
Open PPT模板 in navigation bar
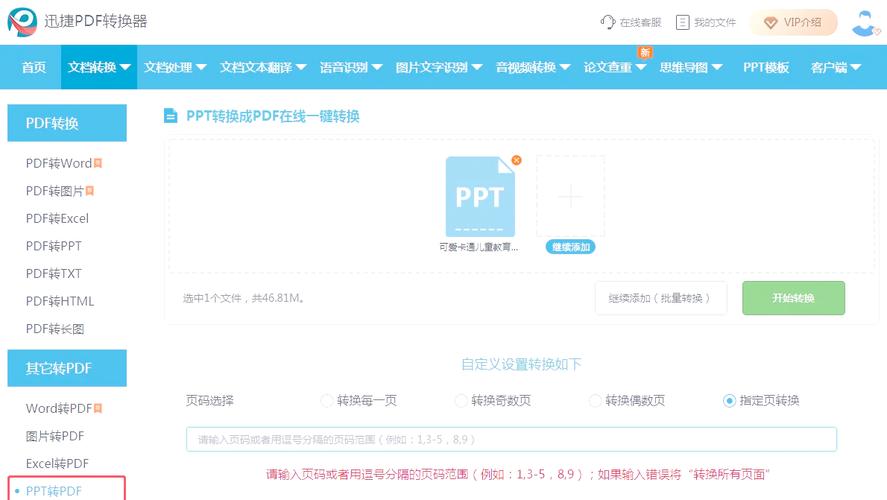point(766,67)
